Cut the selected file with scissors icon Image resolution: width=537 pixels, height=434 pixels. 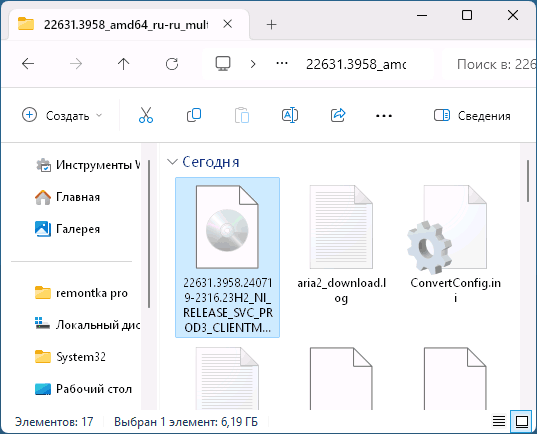click(x=146, y=115)
